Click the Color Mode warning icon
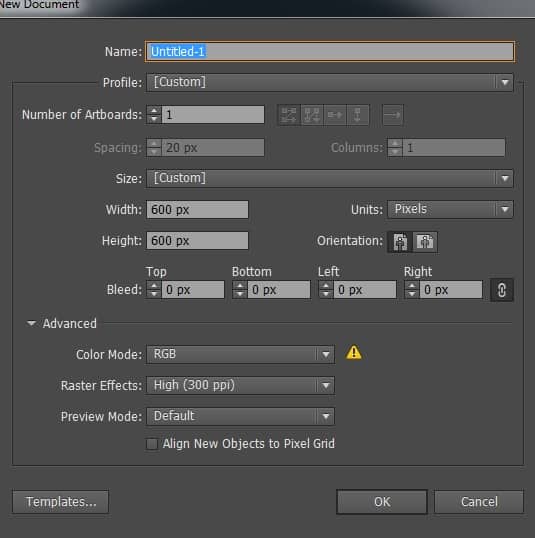The image size is (535, 538). [x=353, y=352]
